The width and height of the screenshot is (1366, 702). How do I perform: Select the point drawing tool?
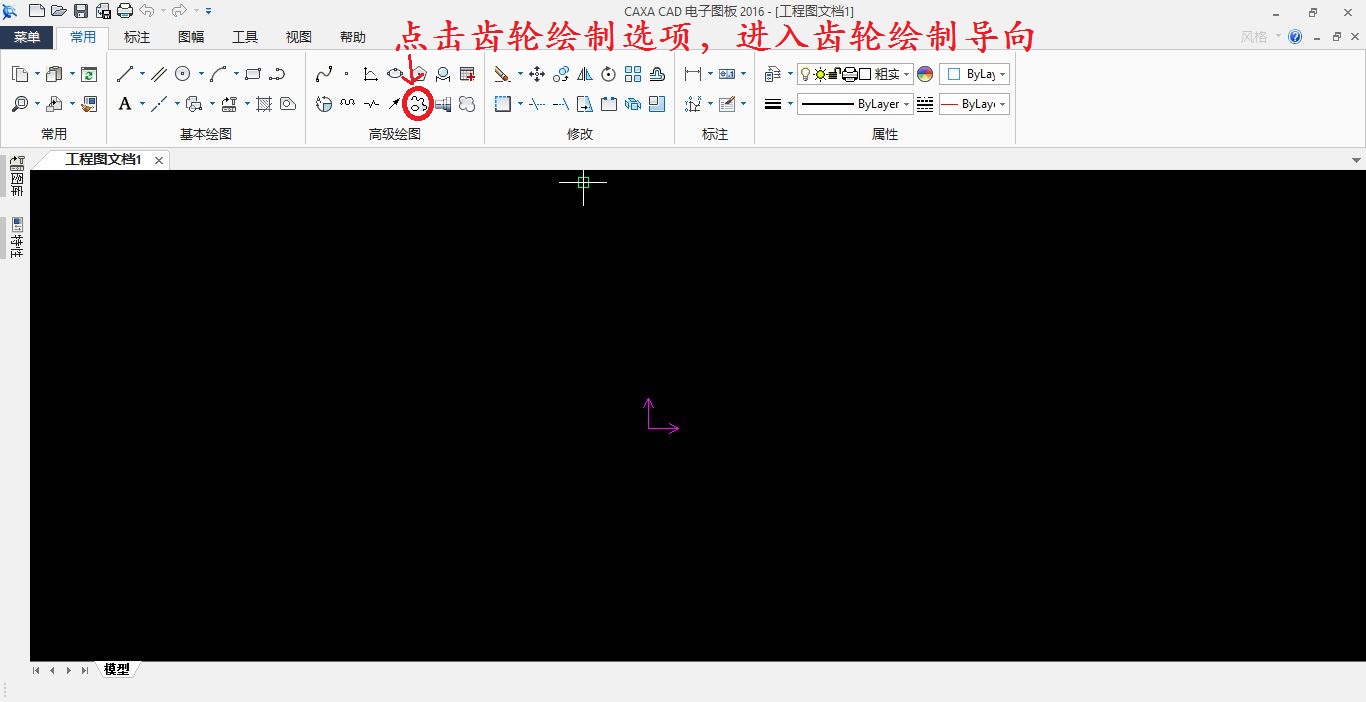pos(347,74)
